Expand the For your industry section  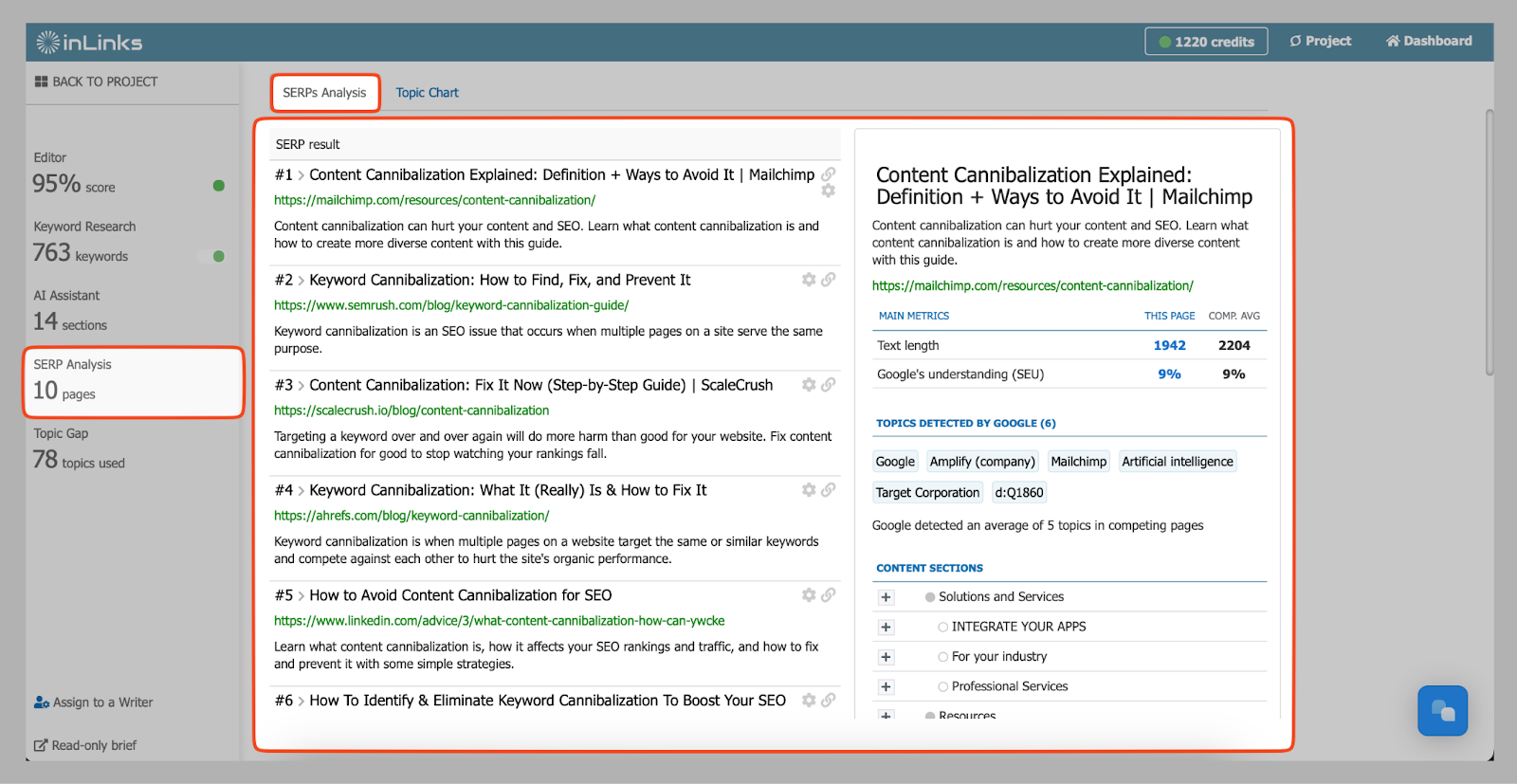point(886,657)
